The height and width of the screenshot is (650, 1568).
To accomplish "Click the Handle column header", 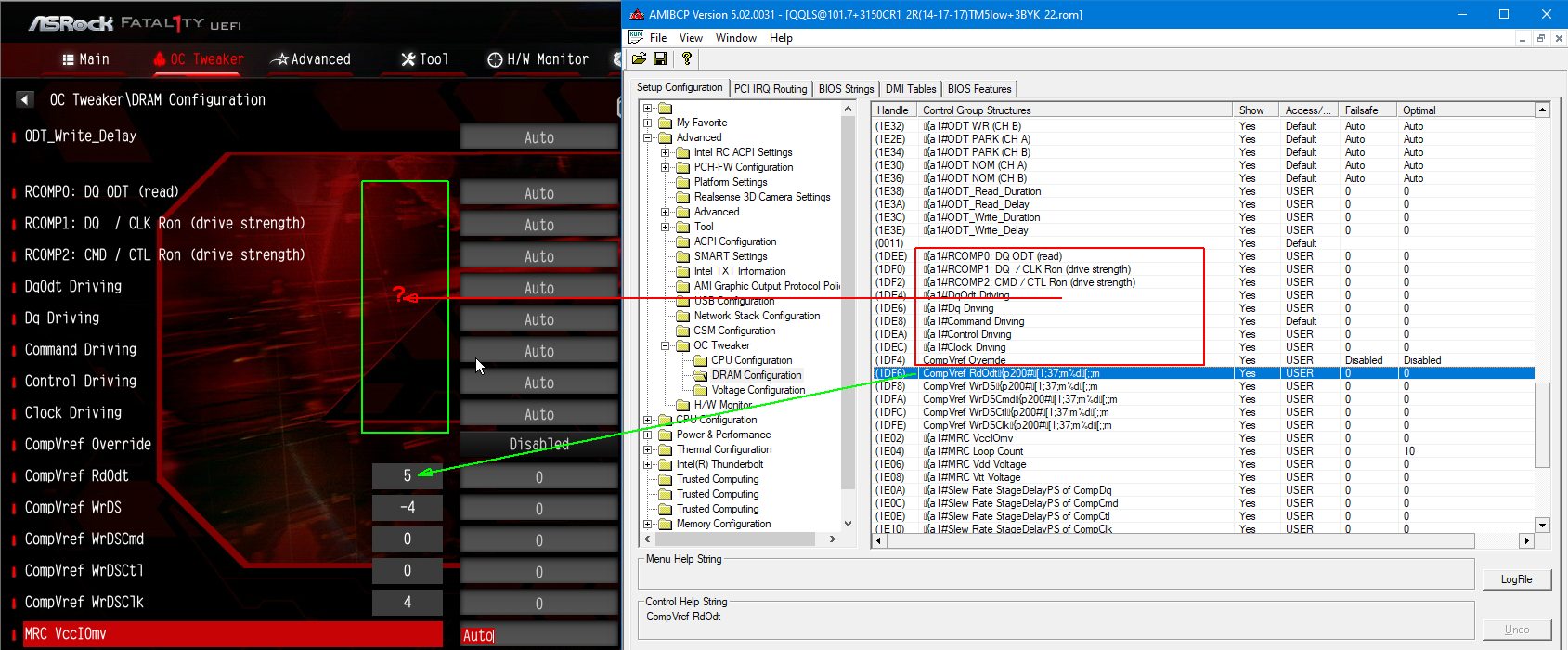I will 894,110.
